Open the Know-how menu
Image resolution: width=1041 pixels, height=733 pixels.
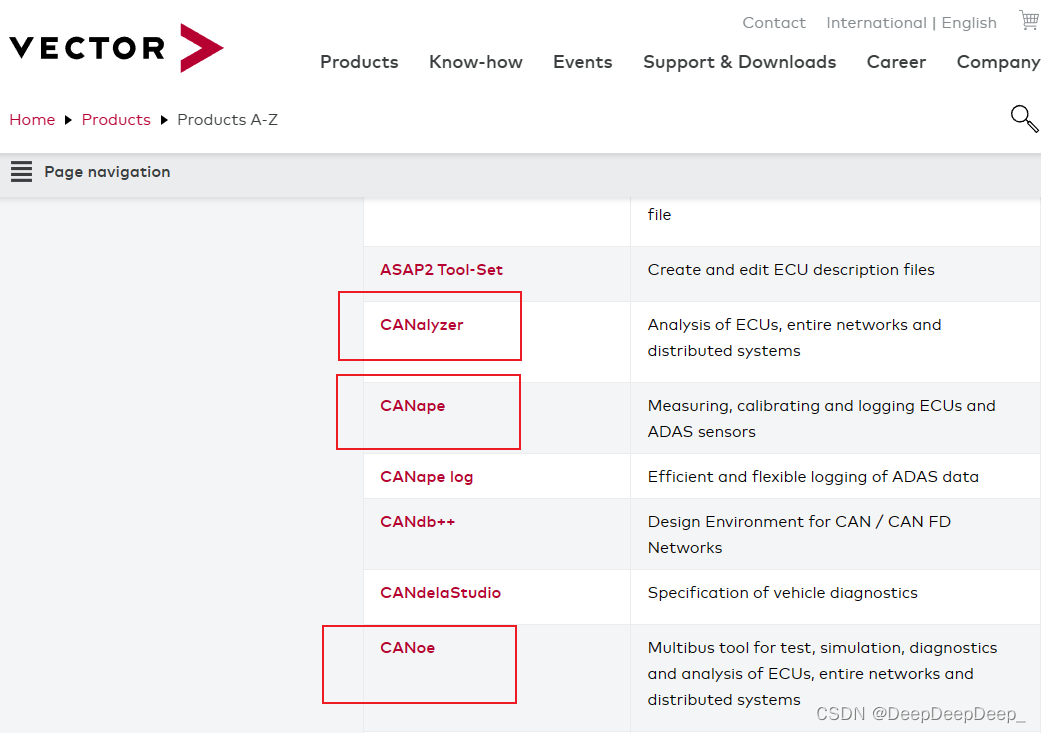476,62
